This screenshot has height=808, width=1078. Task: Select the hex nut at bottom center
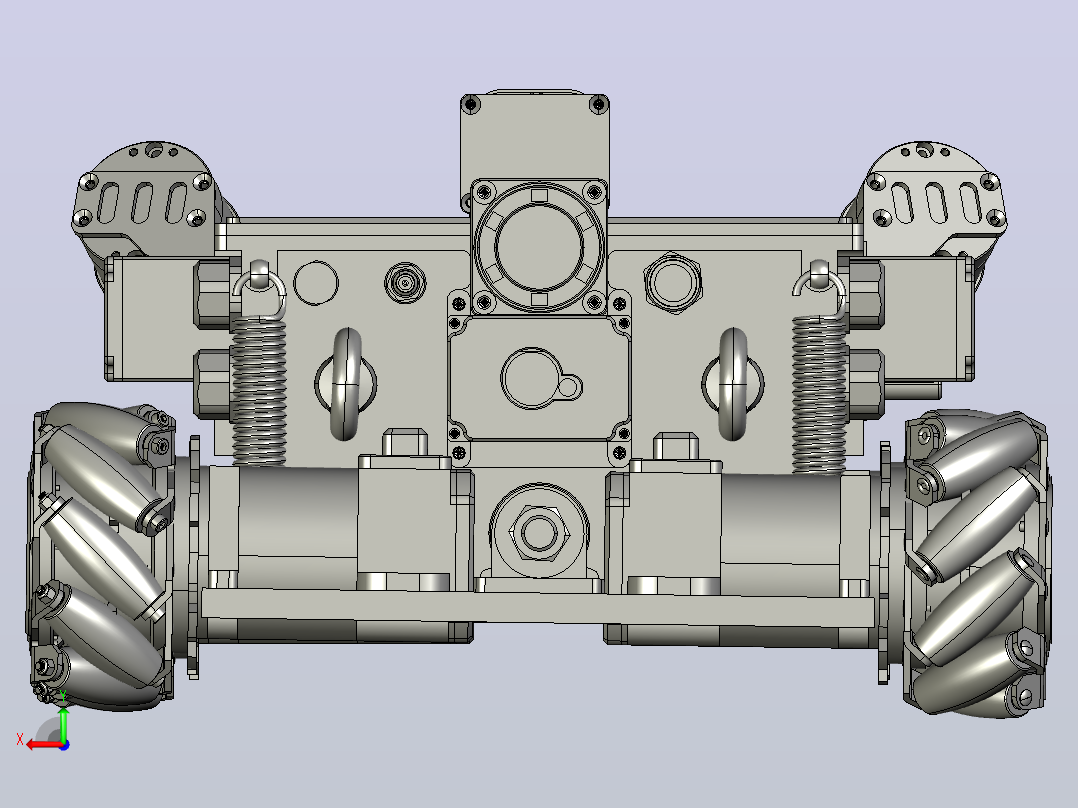tap(540, 532)
